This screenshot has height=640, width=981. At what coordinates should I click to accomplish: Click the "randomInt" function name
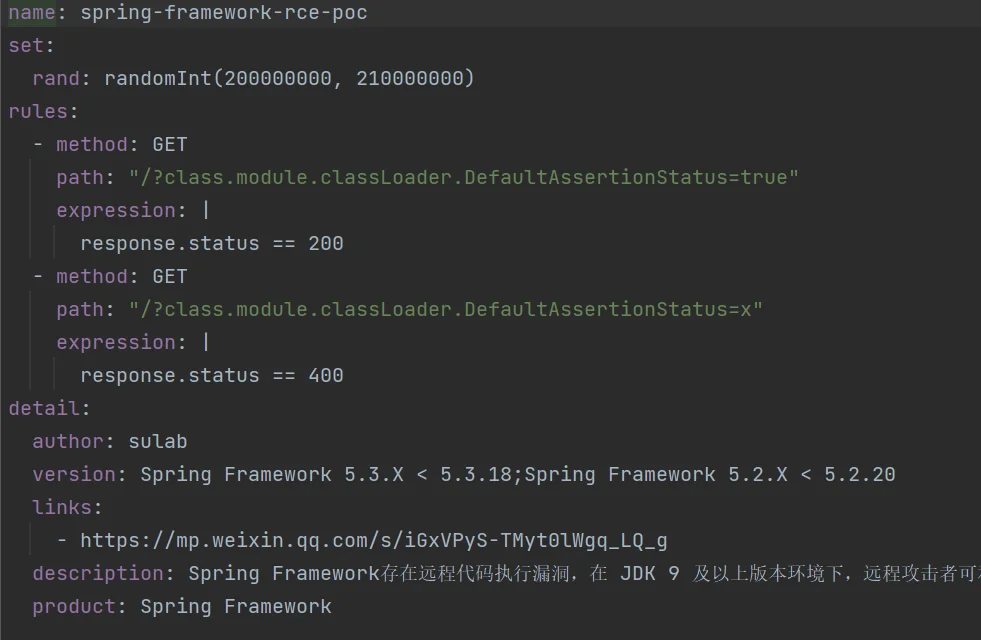[158, 79]
